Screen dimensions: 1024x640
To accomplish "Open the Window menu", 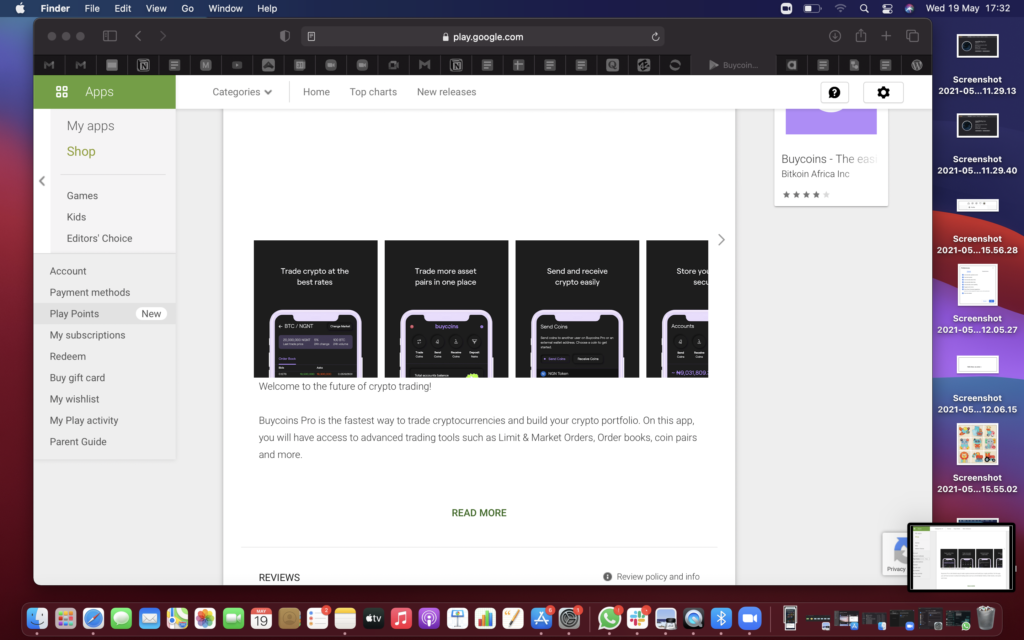I will coord(225,8).
